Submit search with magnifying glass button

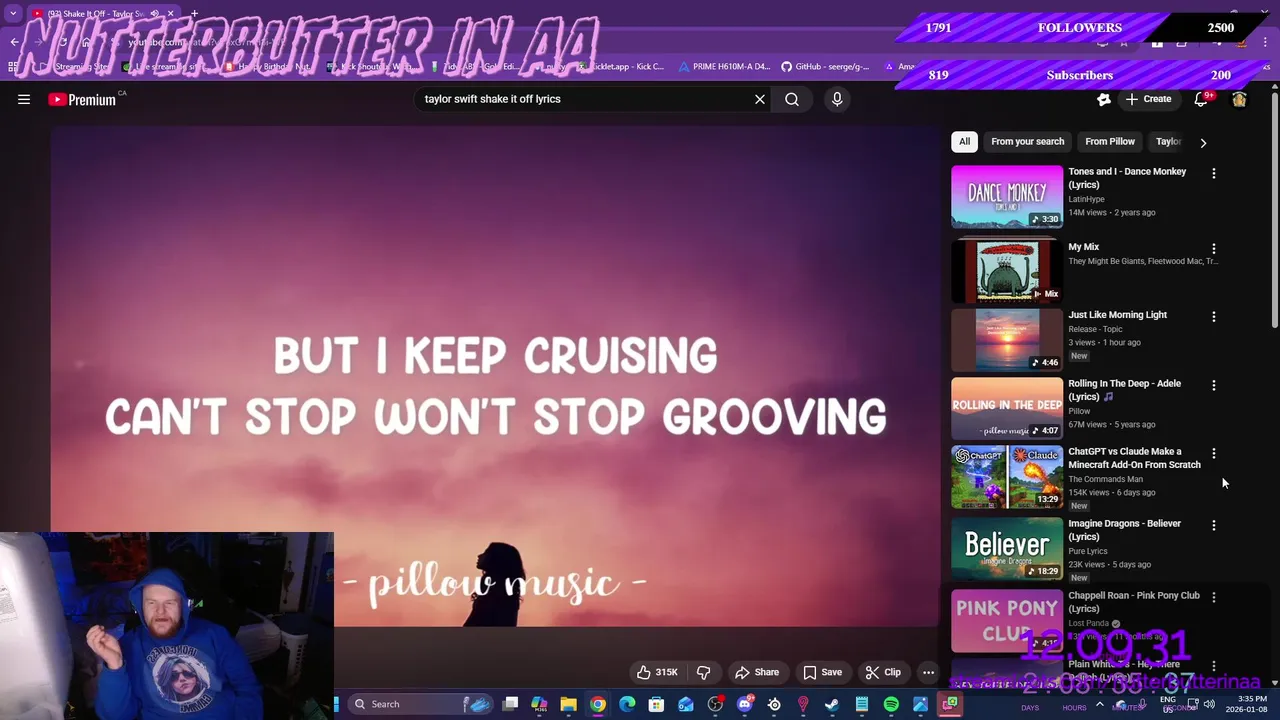[x=792, y=99]
